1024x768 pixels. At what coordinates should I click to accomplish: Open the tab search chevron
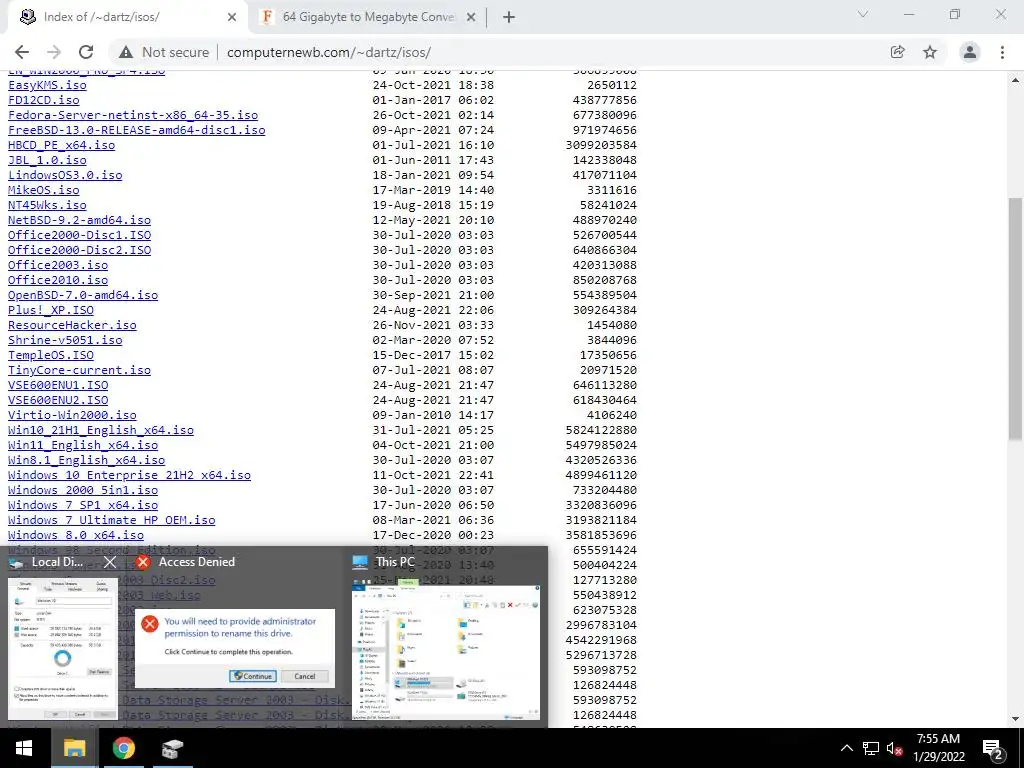[863, 14]
